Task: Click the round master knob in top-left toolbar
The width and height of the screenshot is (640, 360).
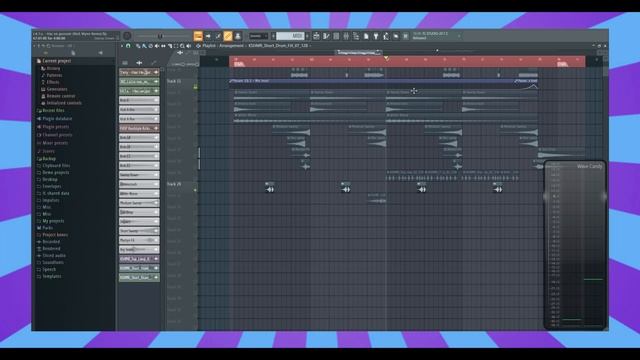Action: click(x=127, y=36)
